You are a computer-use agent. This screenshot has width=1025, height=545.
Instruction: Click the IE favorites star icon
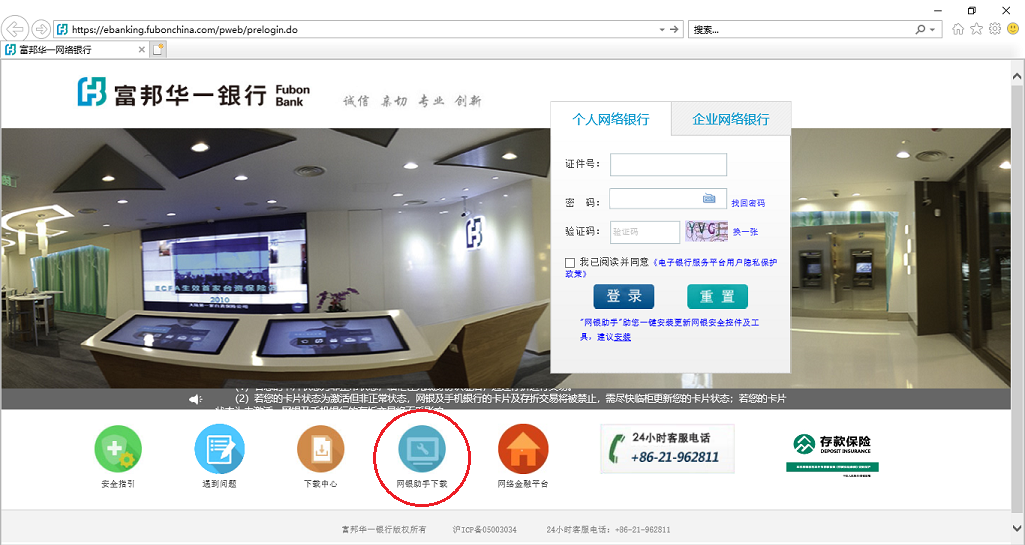[x=976, y=29]
